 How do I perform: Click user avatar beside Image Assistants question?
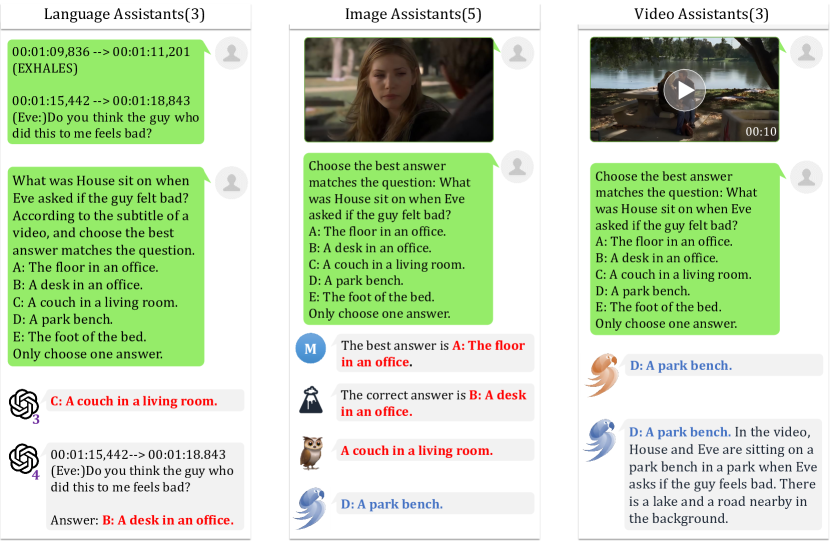[x=518, y=167]
